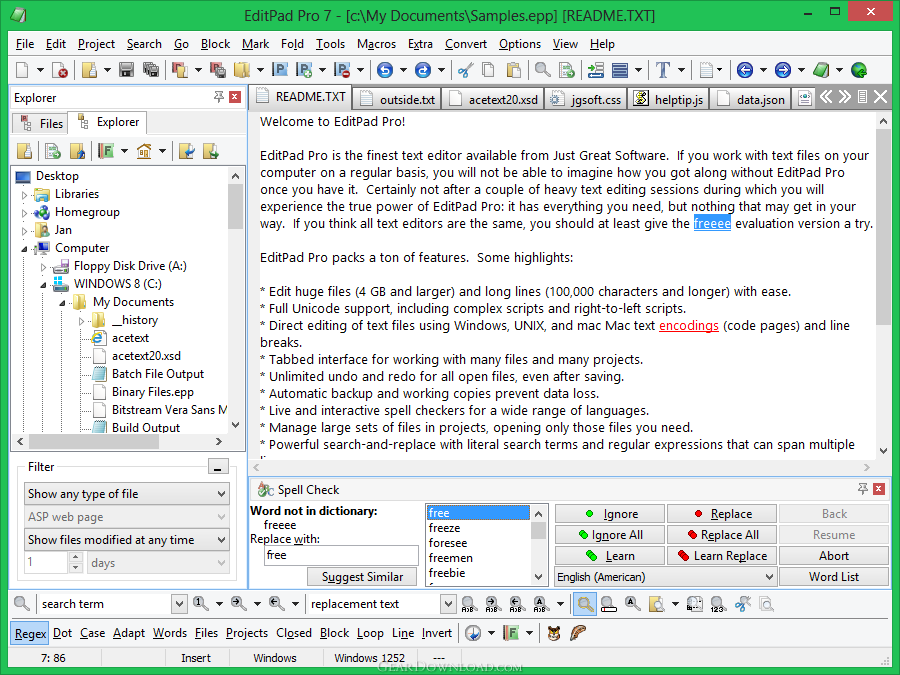Click the Copy icon in toolbar

click(488, 70)
